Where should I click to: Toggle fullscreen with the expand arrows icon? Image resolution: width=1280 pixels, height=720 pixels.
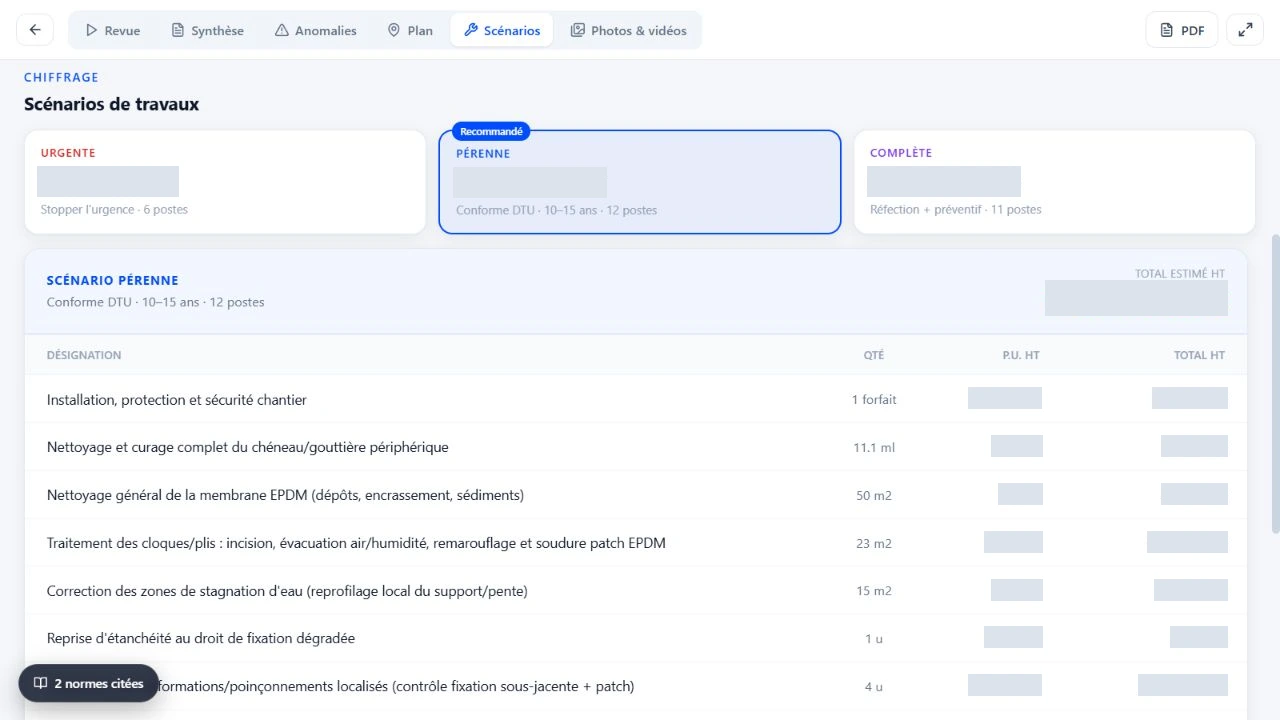click(1245, 30)
